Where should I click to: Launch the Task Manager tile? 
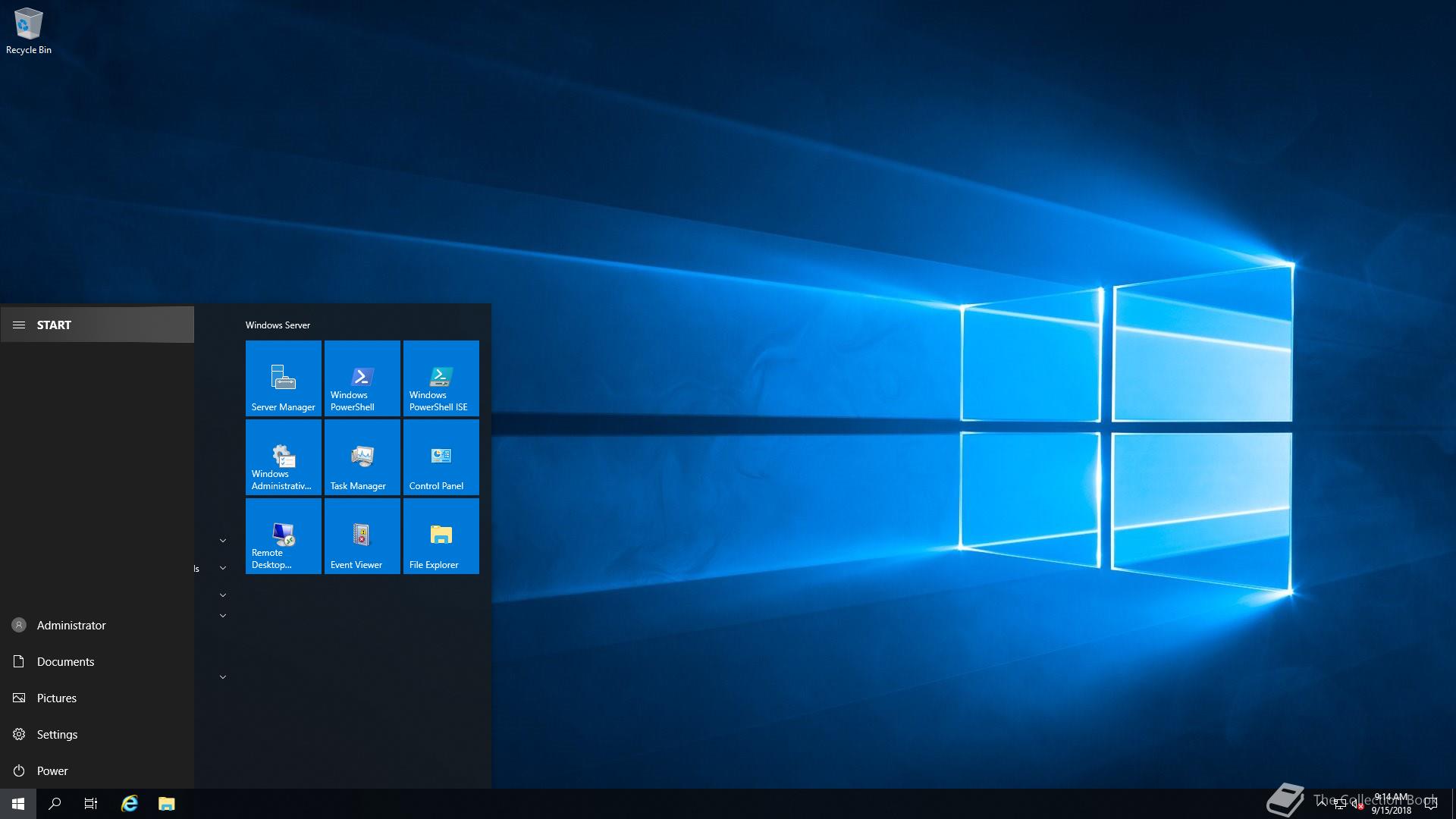click(x=362, y=457)
